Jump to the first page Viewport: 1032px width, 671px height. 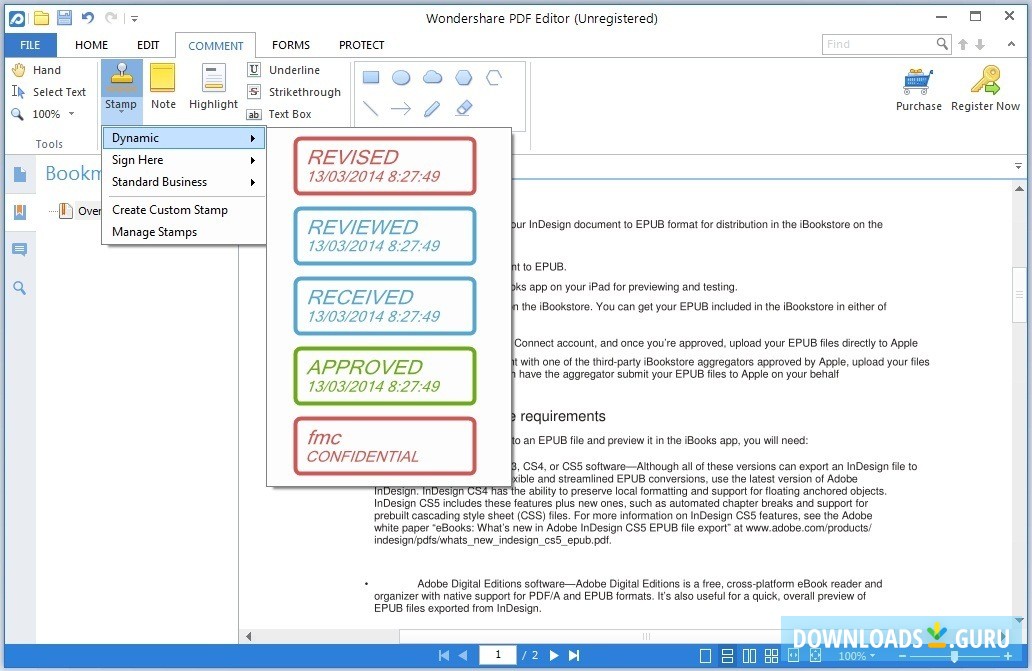444,655
